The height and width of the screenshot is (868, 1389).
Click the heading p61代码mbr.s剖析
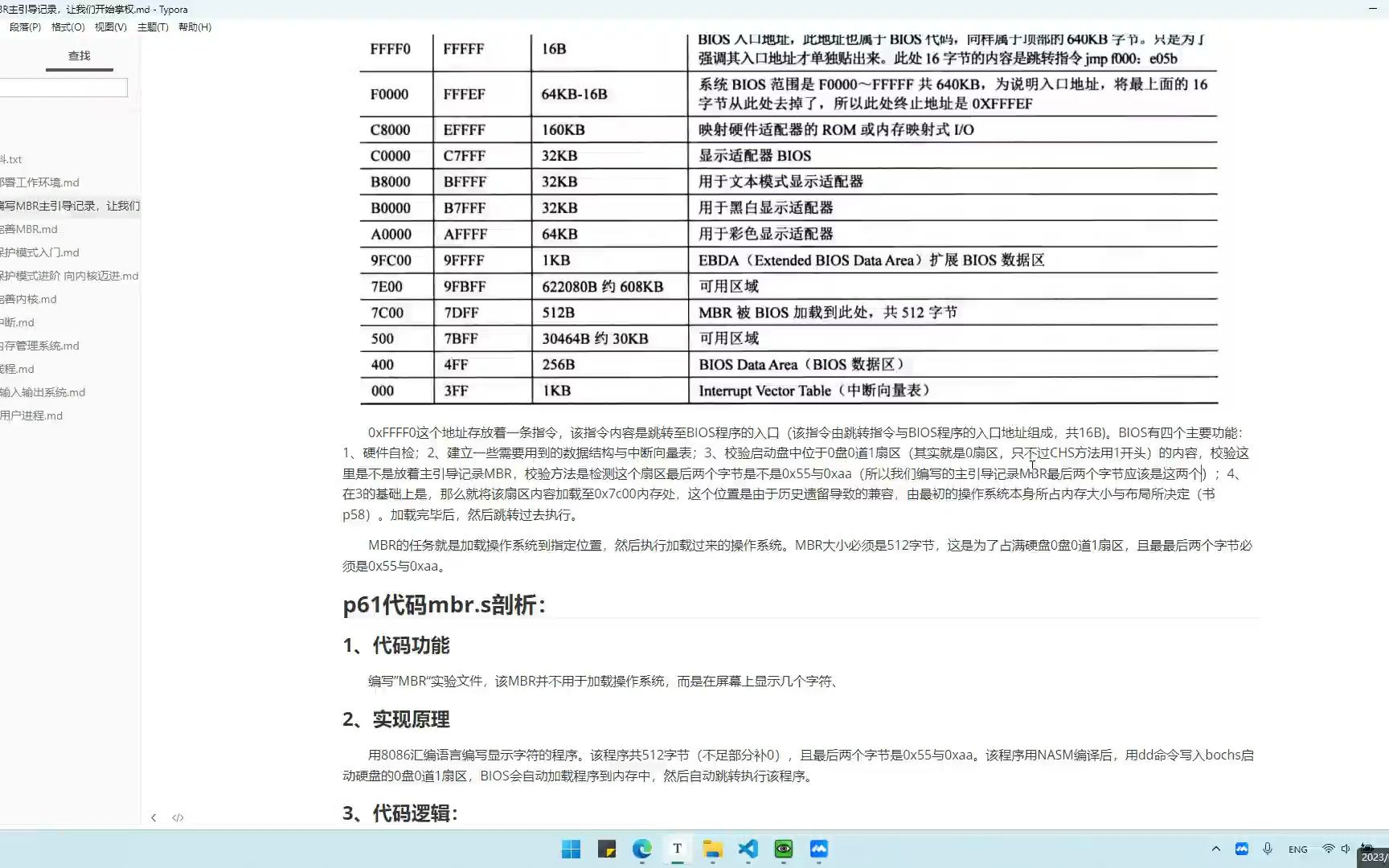coord(445,604)
